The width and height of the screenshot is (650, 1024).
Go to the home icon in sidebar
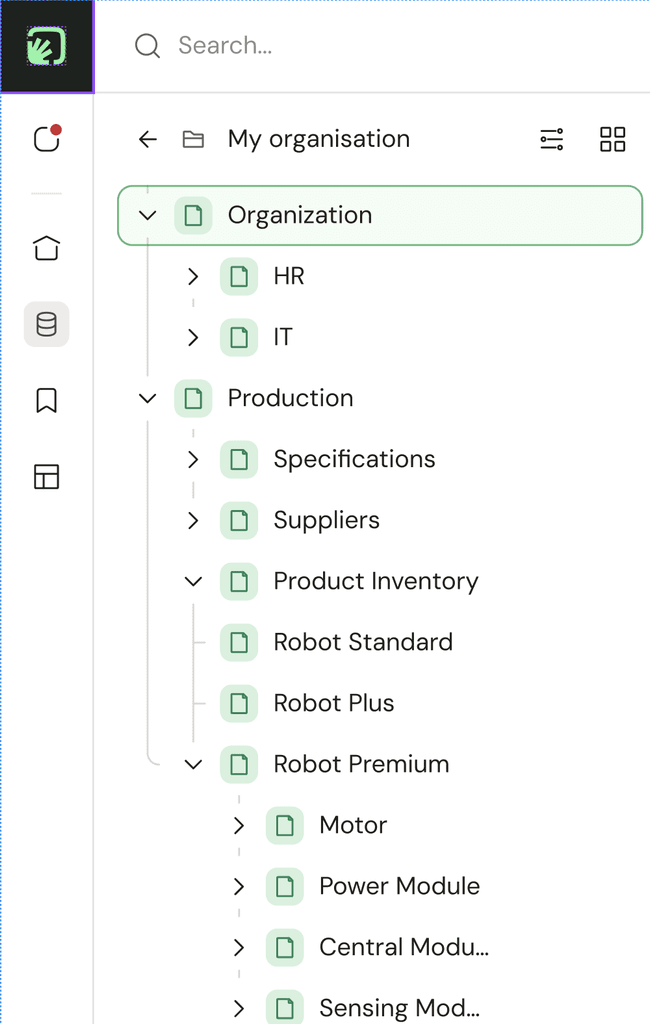tap(46, 248)
